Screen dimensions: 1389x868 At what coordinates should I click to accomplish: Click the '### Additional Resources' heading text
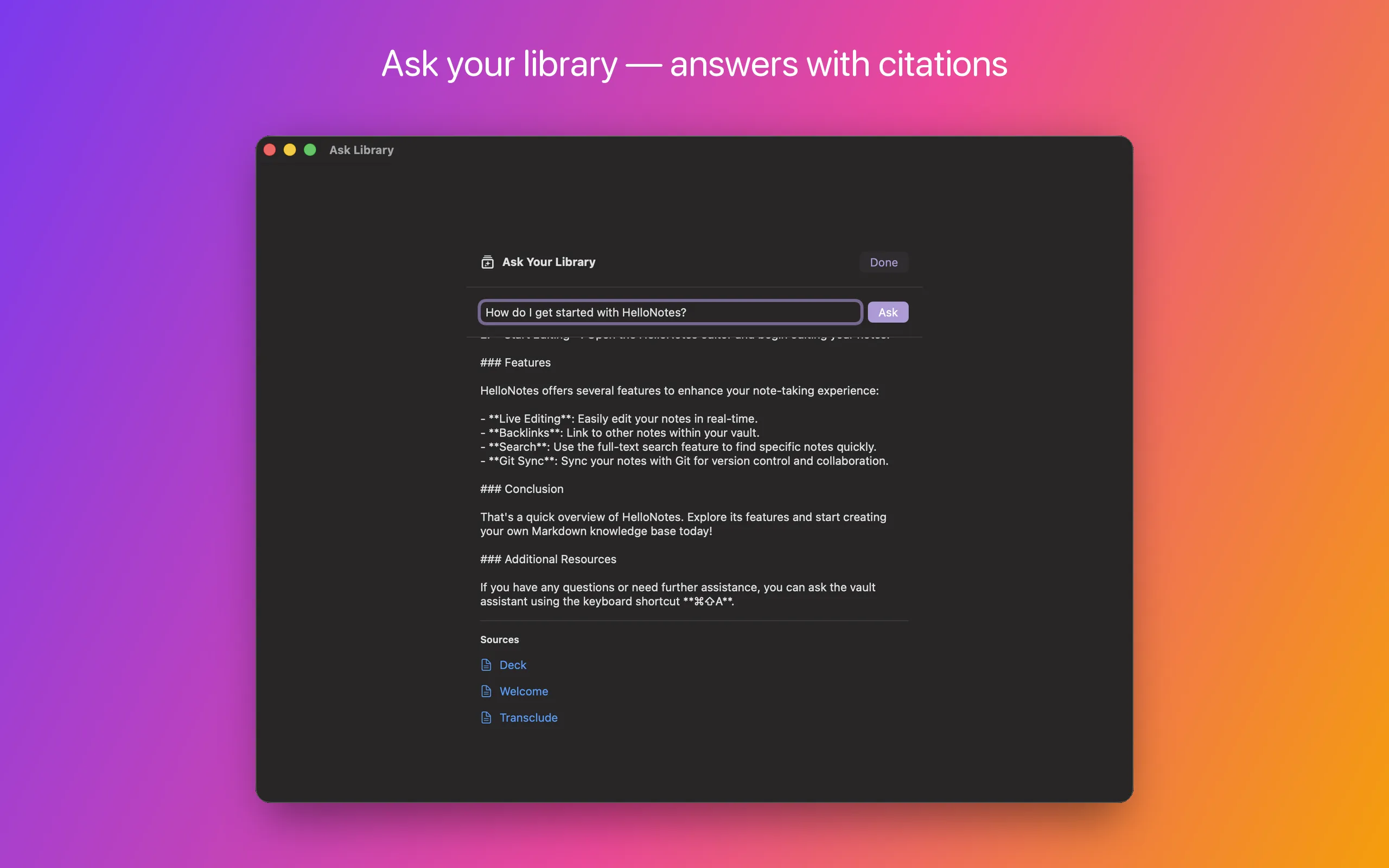click(548, 559)
